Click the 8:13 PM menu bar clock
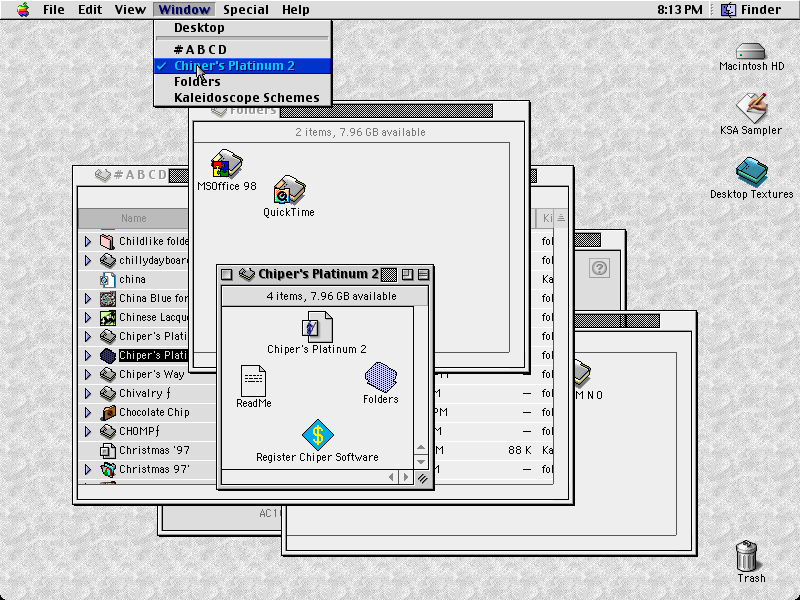Image resolution: width=800 pixels, height=600 pixels. (680, 9)
